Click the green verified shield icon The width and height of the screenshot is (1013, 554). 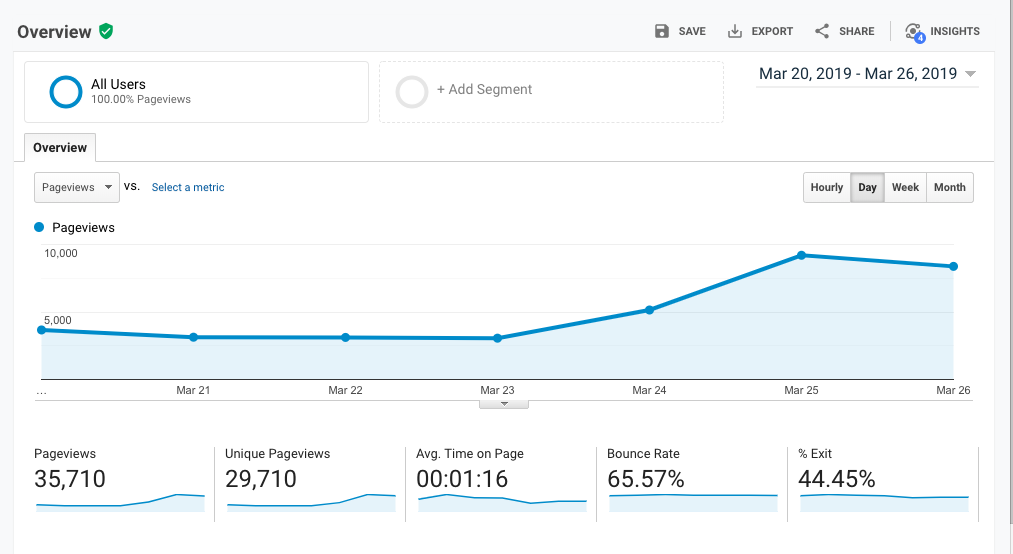(x=106, y=31)
